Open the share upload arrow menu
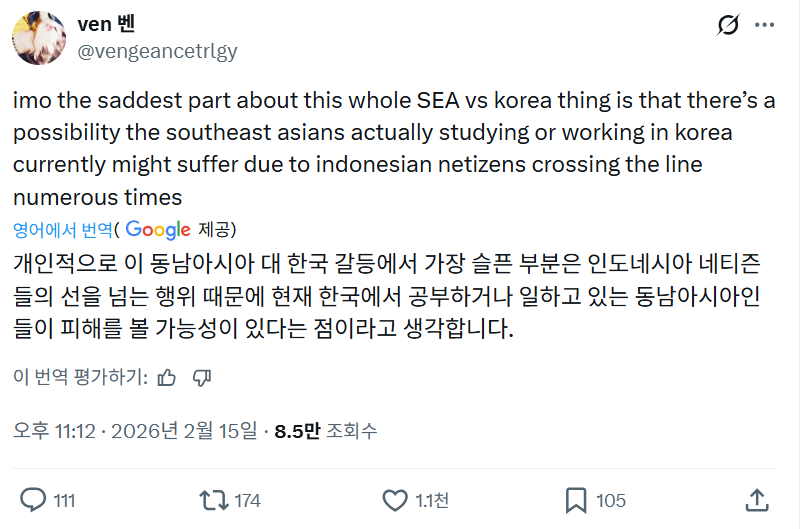The image size is (802, 529). pyautogui.click(x=757, y=499)
